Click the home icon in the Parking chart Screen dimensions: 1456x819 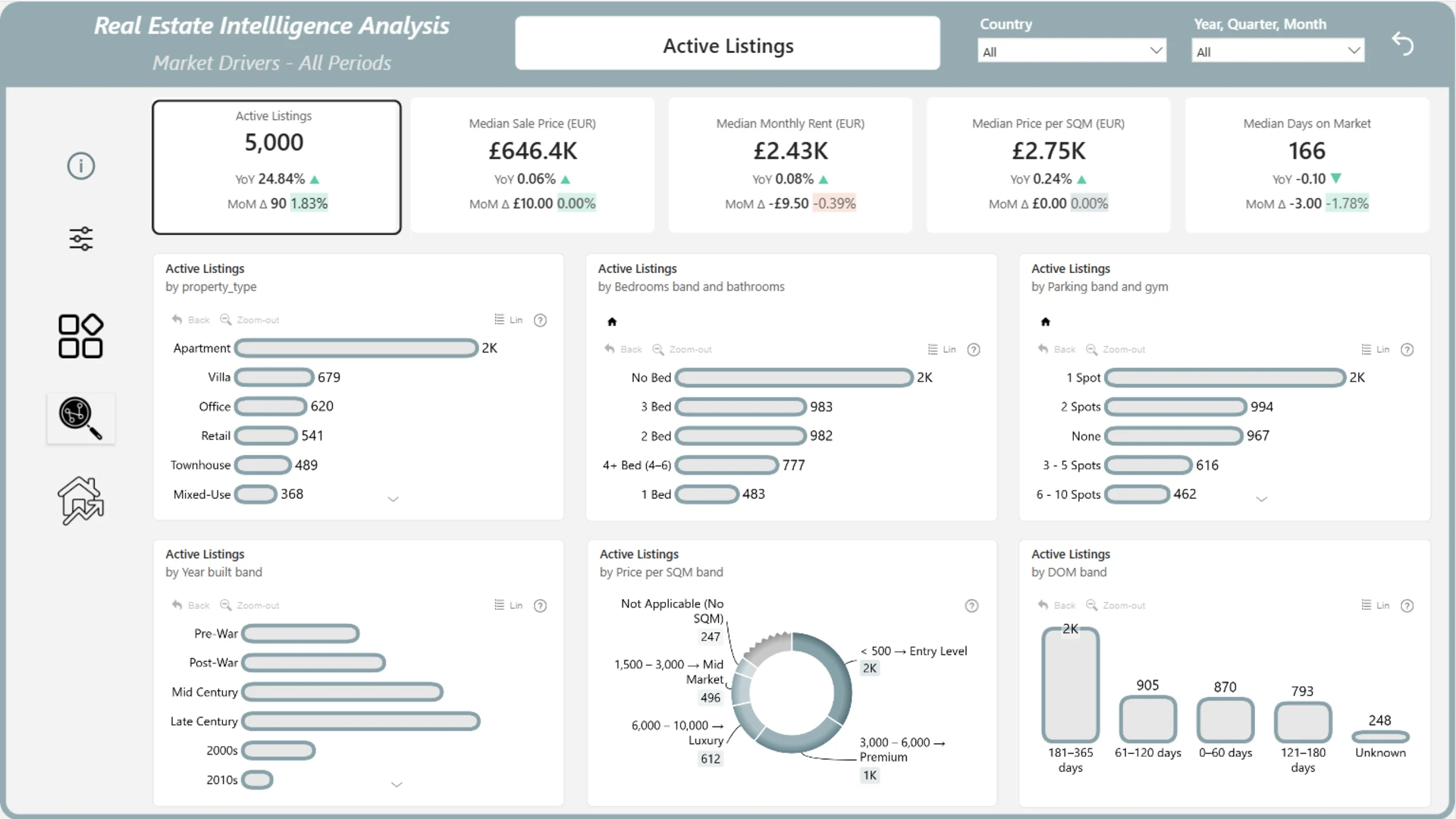[1045, 322]
